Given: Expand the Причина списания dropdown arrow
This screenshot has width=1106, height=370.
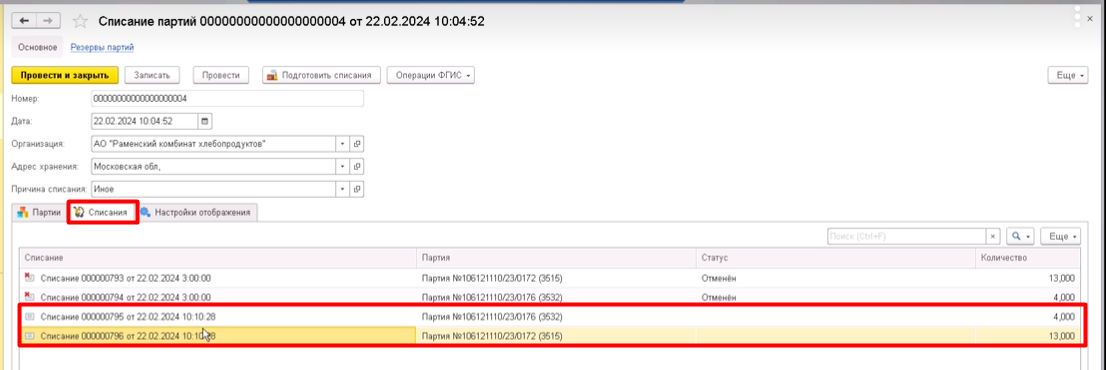Looking at the screenshot, I should (342, 189).
